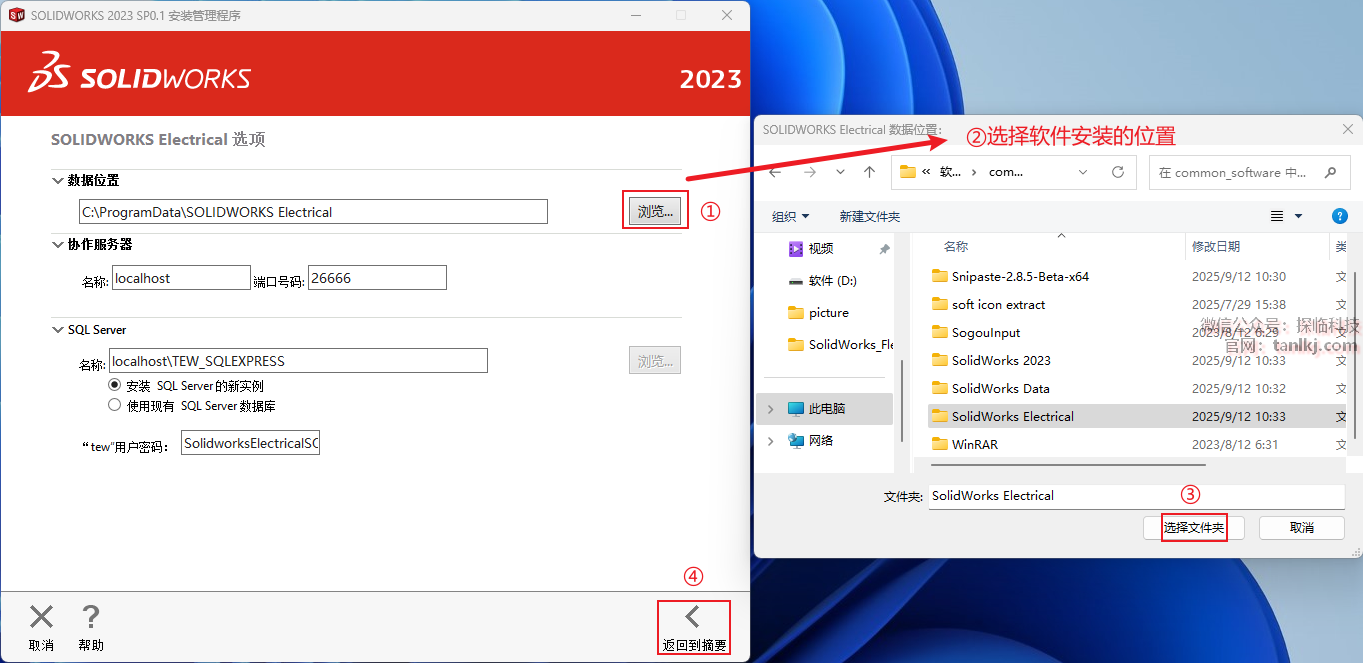Click the SQL Server name field
1363x663 pixels.
tap(298, 360)
